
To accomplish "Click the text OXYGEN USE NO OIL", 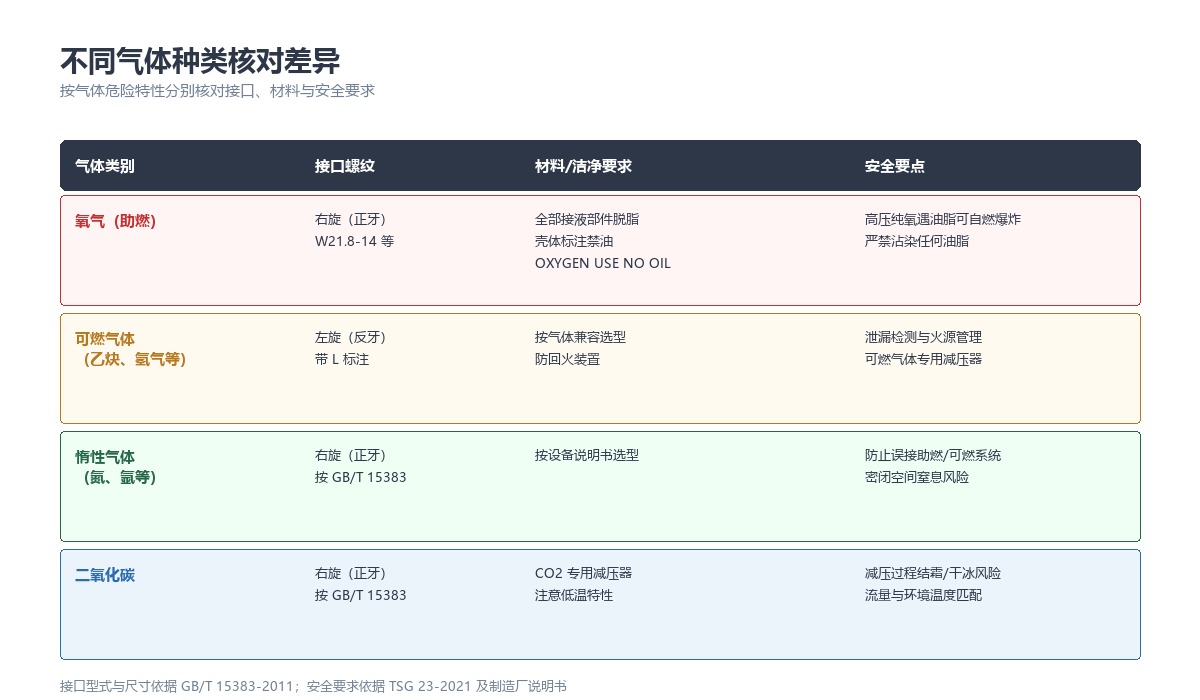I will [603, 263].
